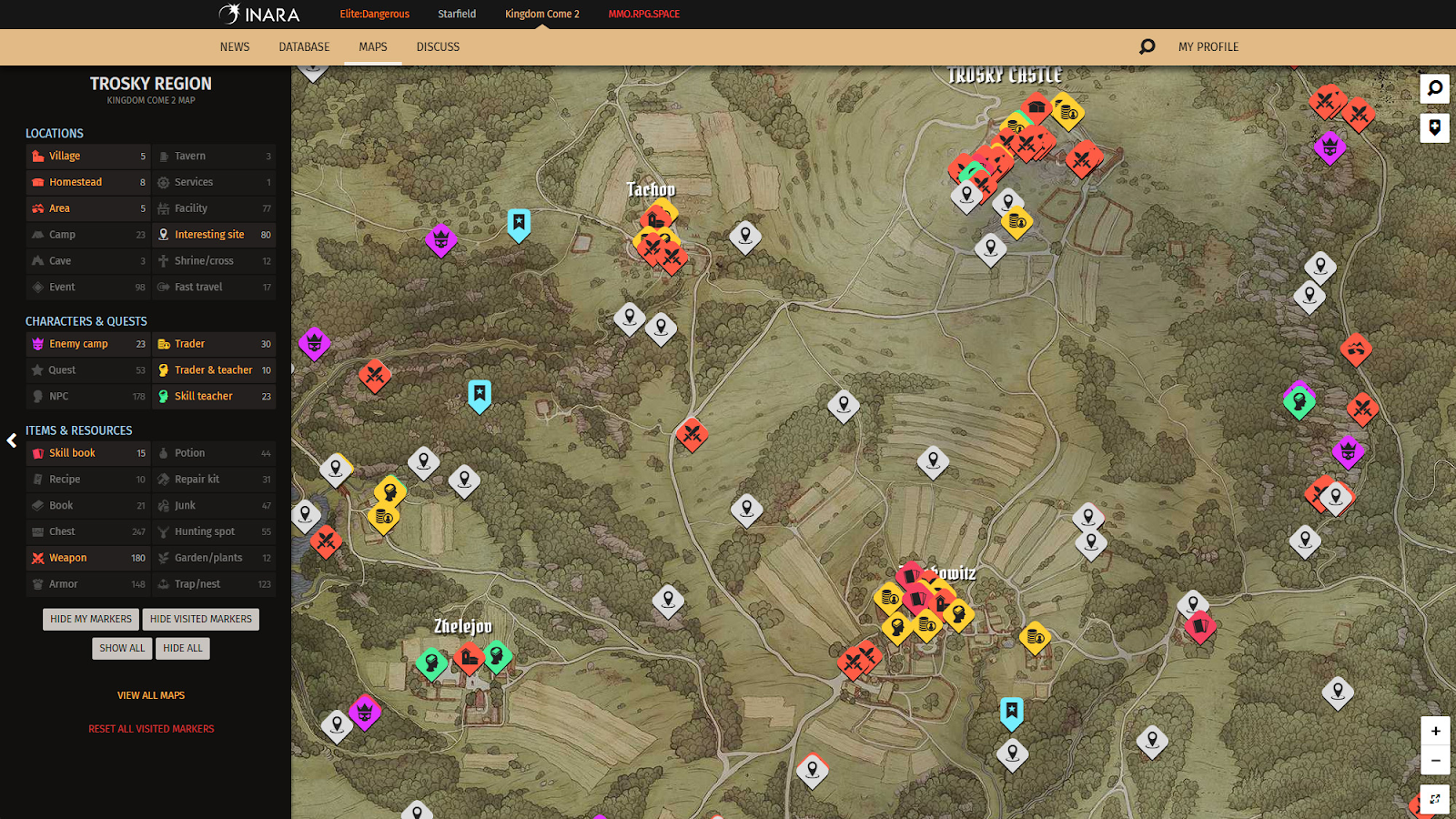Zoom in the map with the plus button

coord(1435,731)
